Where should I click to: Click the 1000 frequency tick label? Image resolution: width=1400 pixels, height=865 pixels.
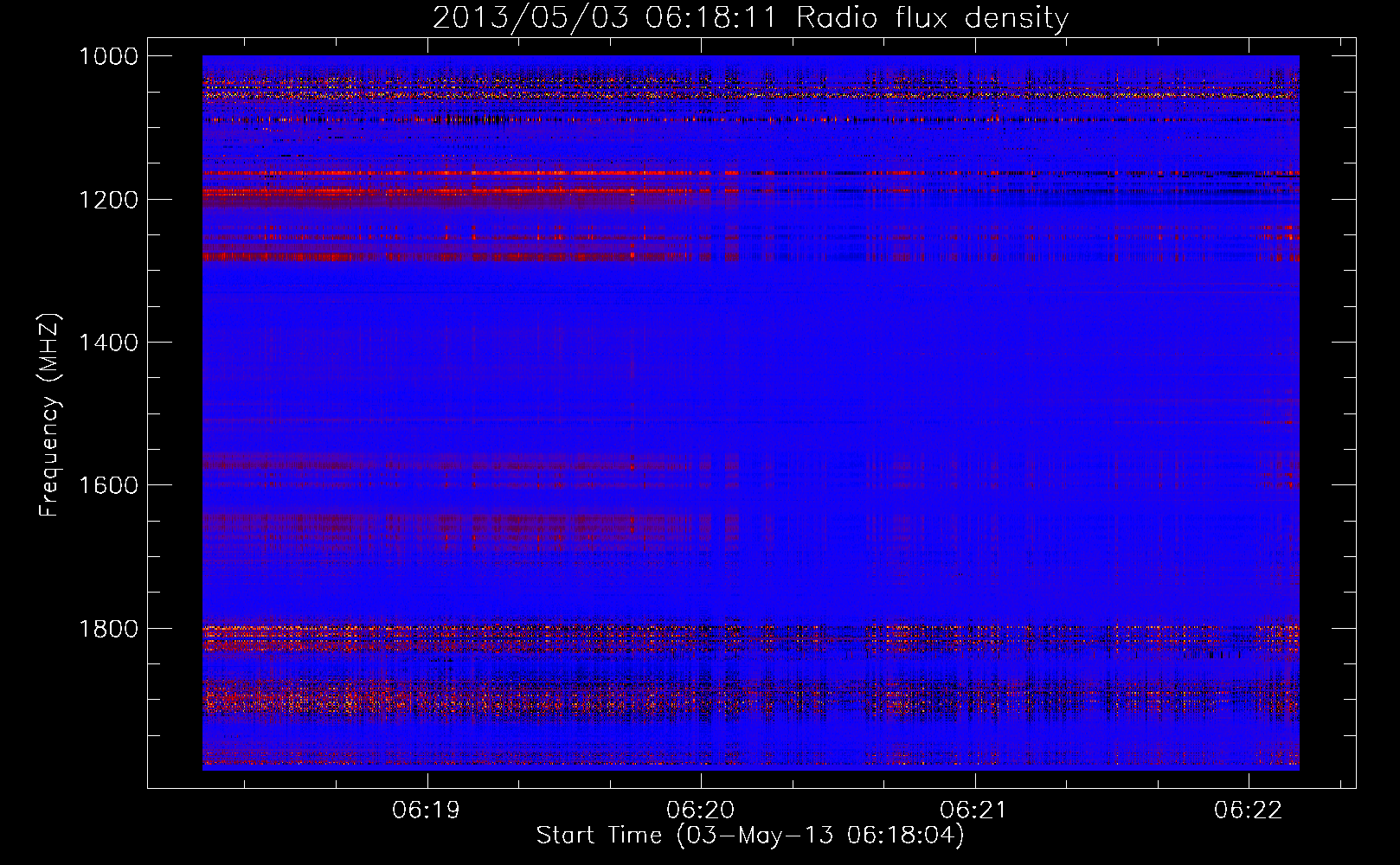pos(108,56)
